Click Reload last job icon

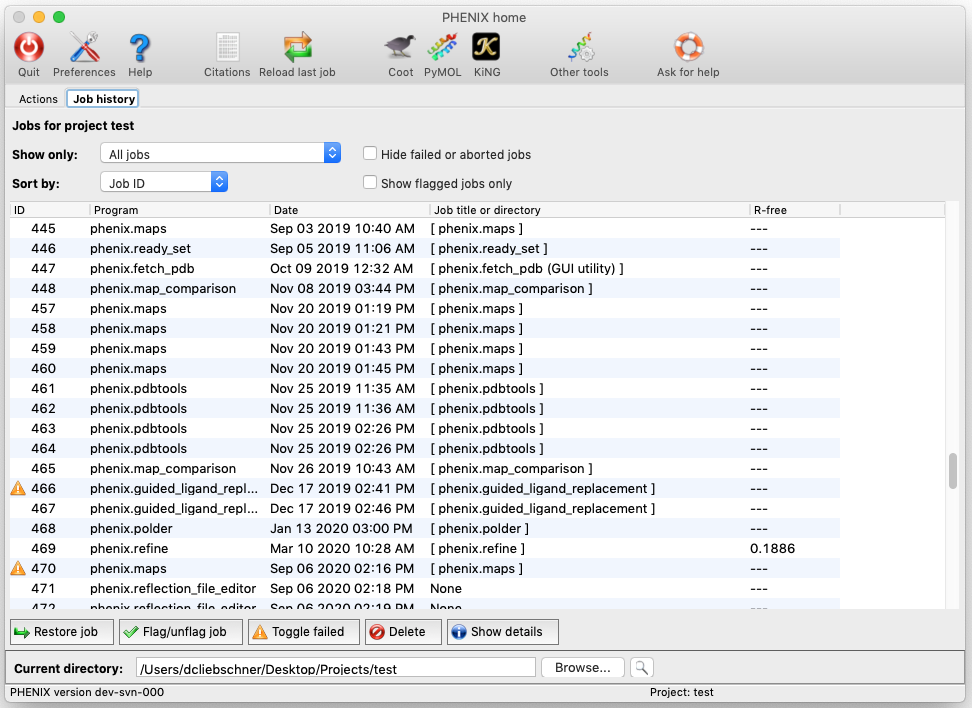297,48
